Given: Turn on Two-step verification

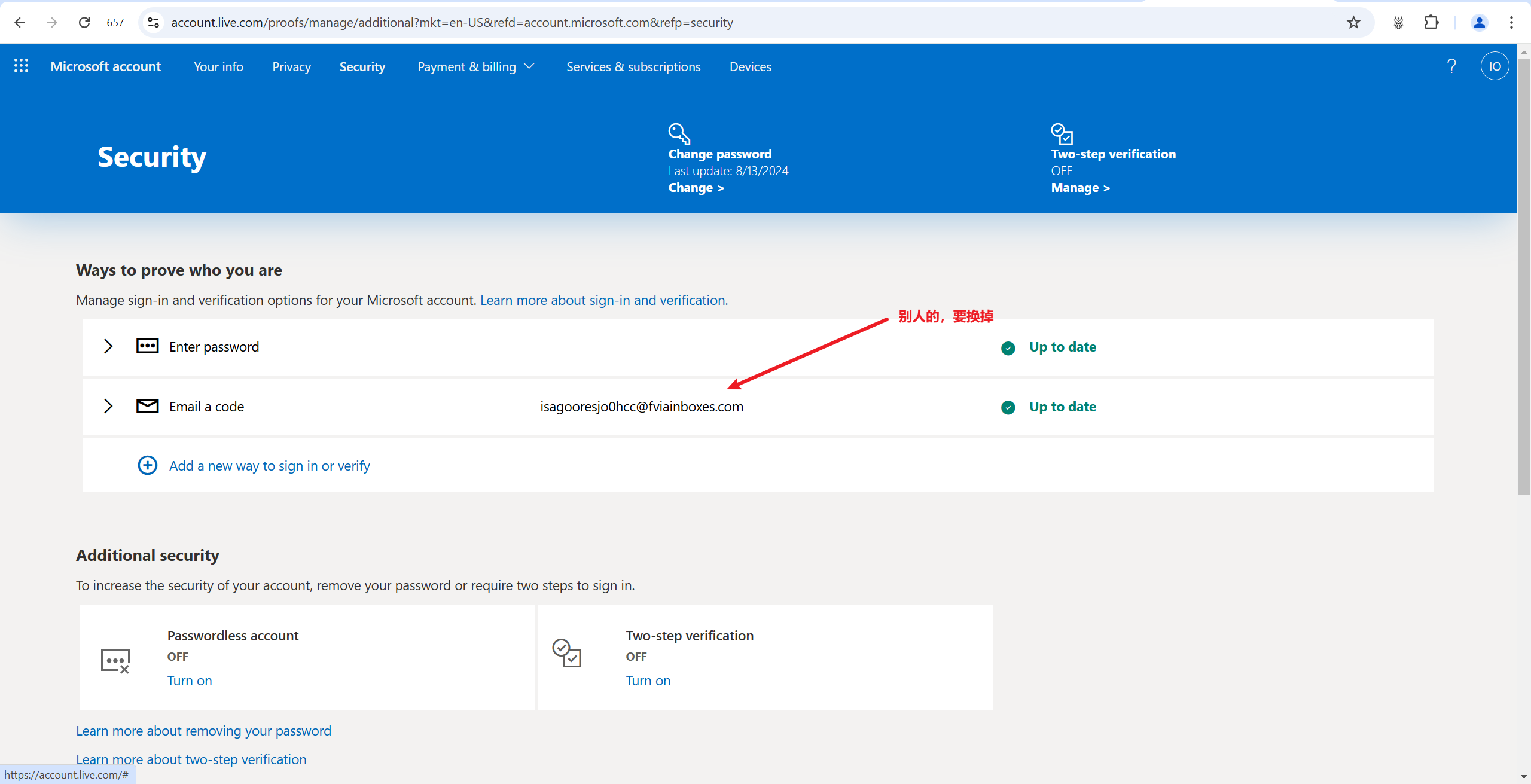Looking at the screenshot, I should 648,681.
